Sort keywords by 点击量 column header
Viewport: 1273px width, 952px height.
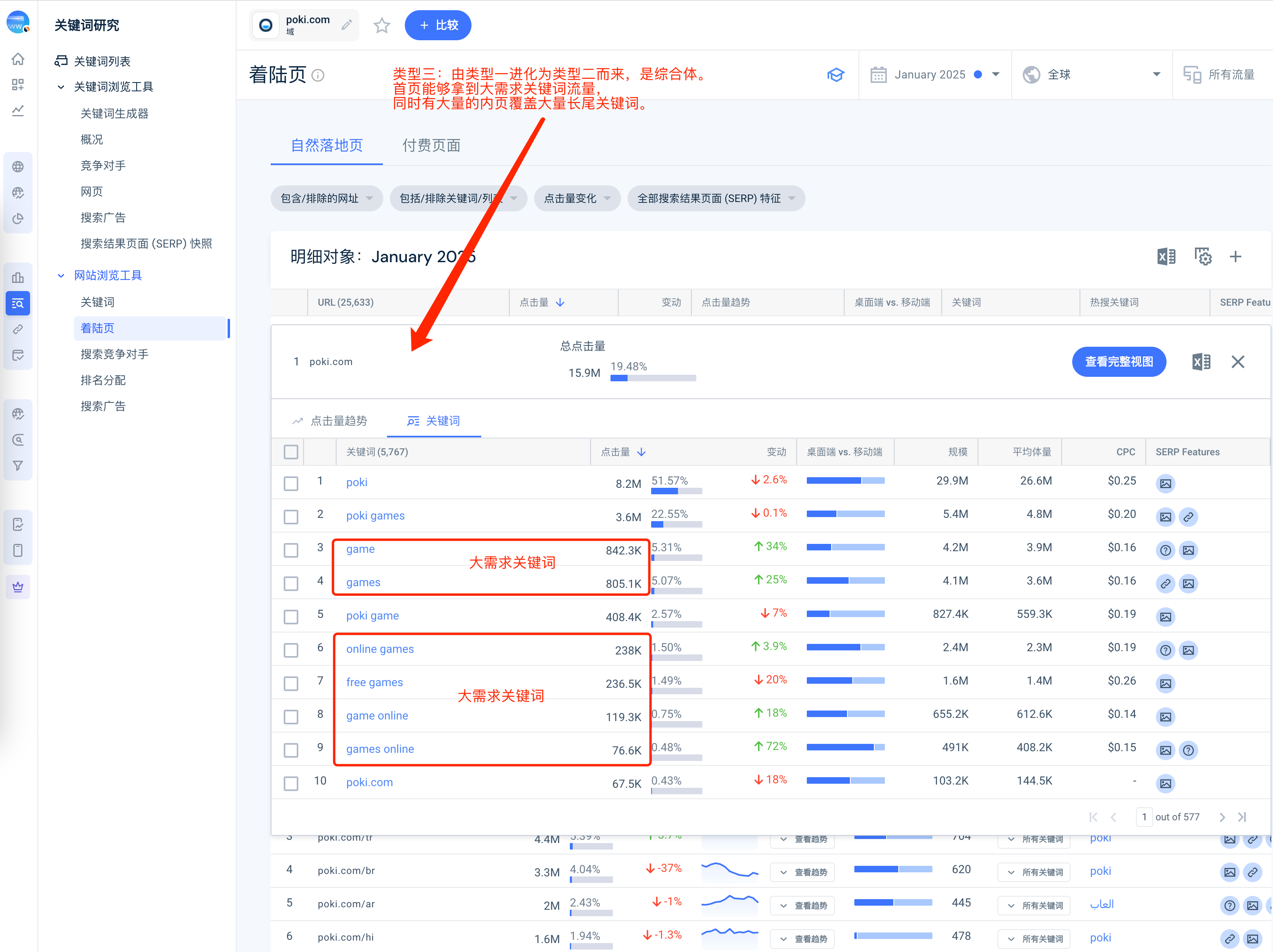pos(623,452)
